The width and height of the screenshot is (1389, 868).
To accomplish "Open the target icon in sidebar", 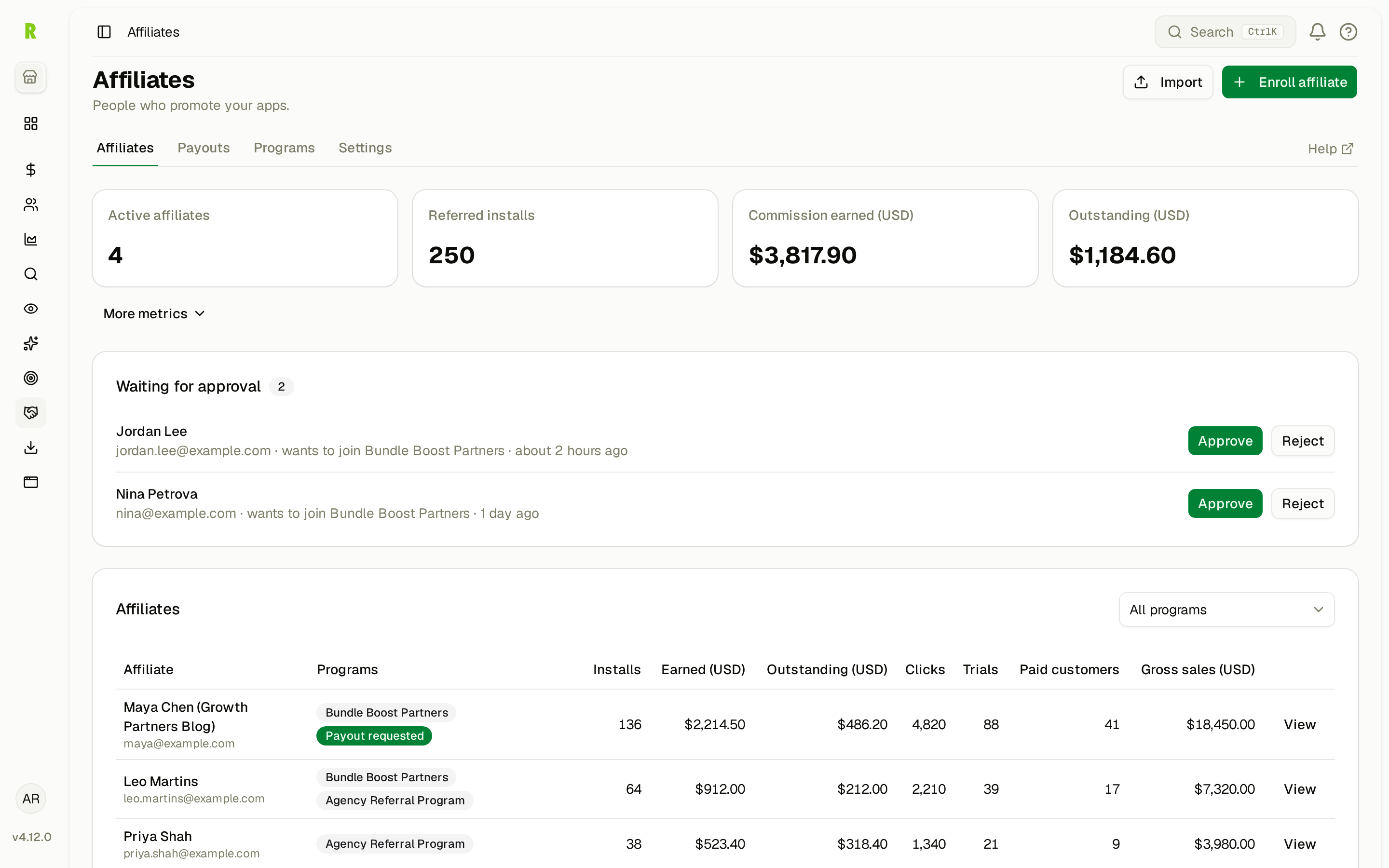I will point(30,379).
